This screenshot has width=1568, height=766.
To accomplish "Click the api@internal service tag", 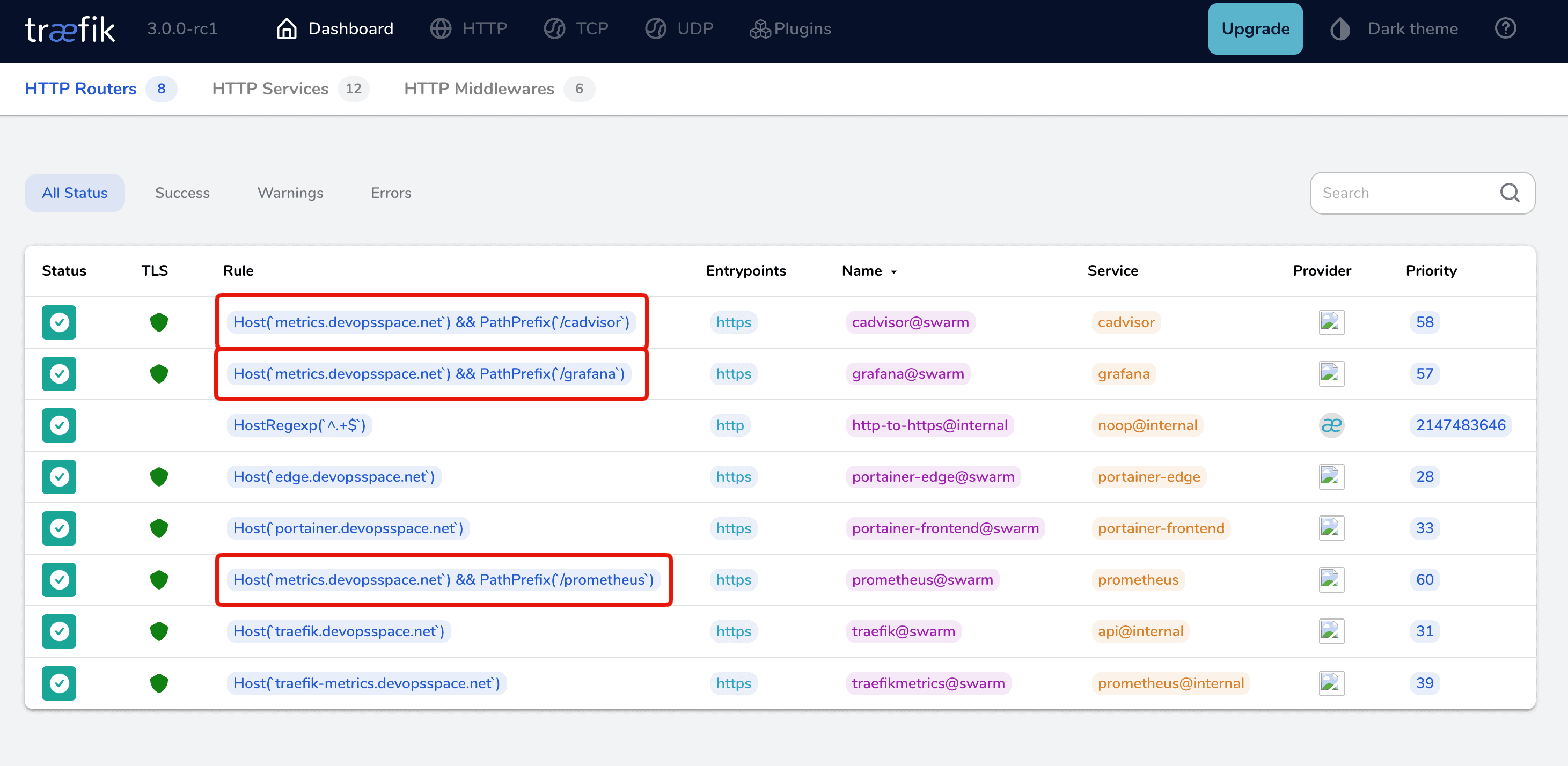I will 1140,631.
